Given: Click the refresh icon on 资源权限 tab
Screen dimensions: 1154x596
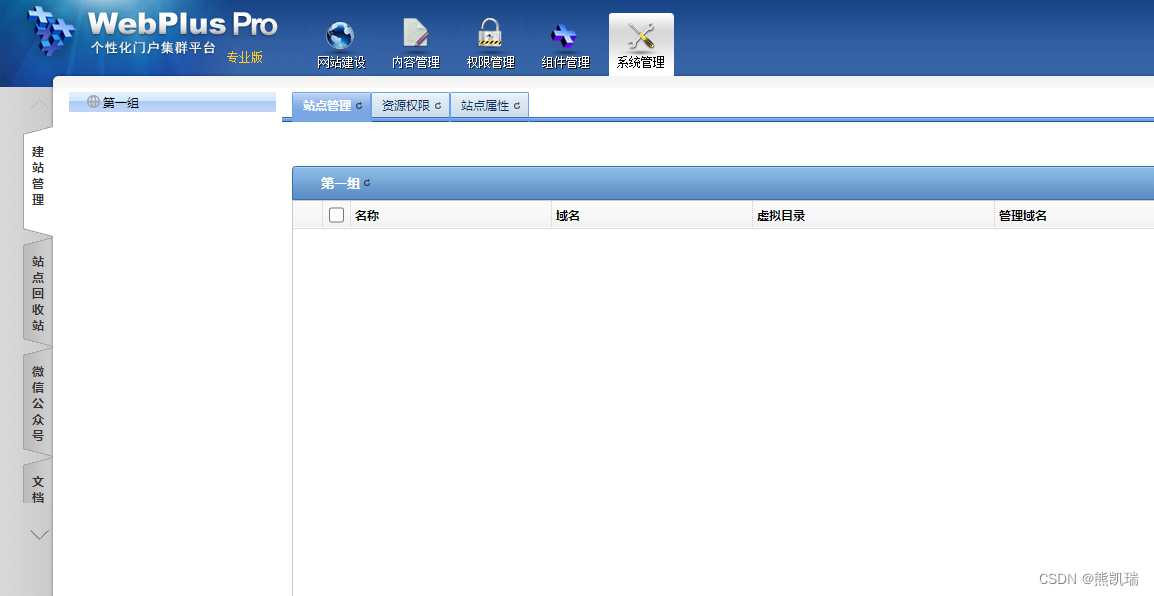Looking at the screenshot, I should [438, 104].
